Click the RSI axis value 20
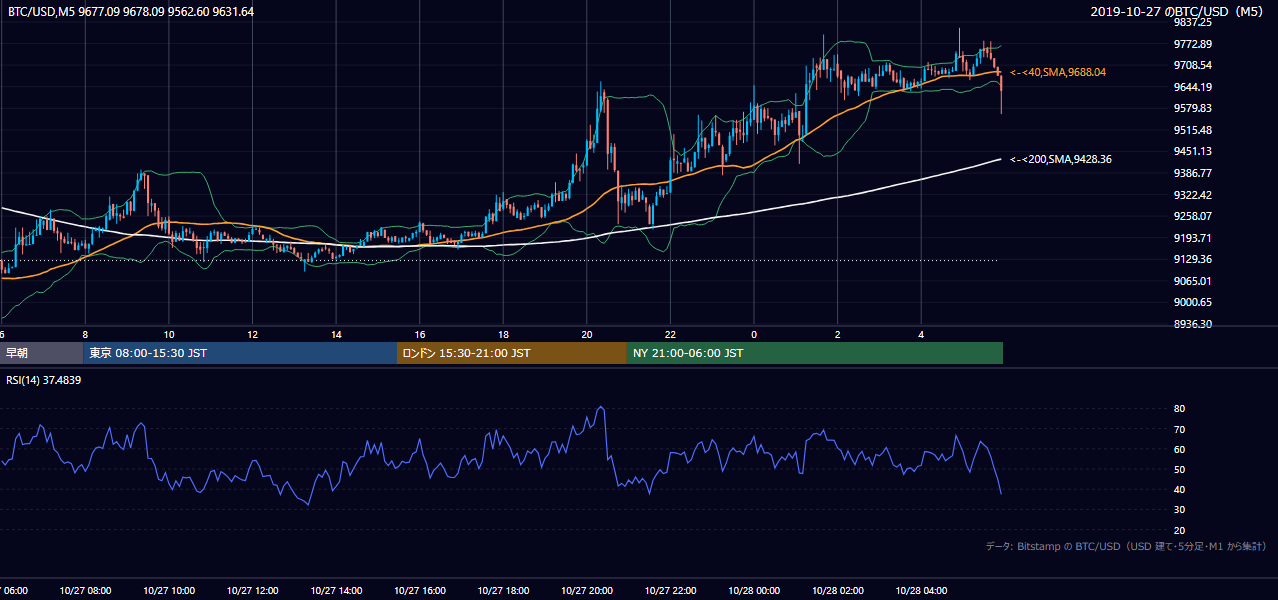 1180,530
